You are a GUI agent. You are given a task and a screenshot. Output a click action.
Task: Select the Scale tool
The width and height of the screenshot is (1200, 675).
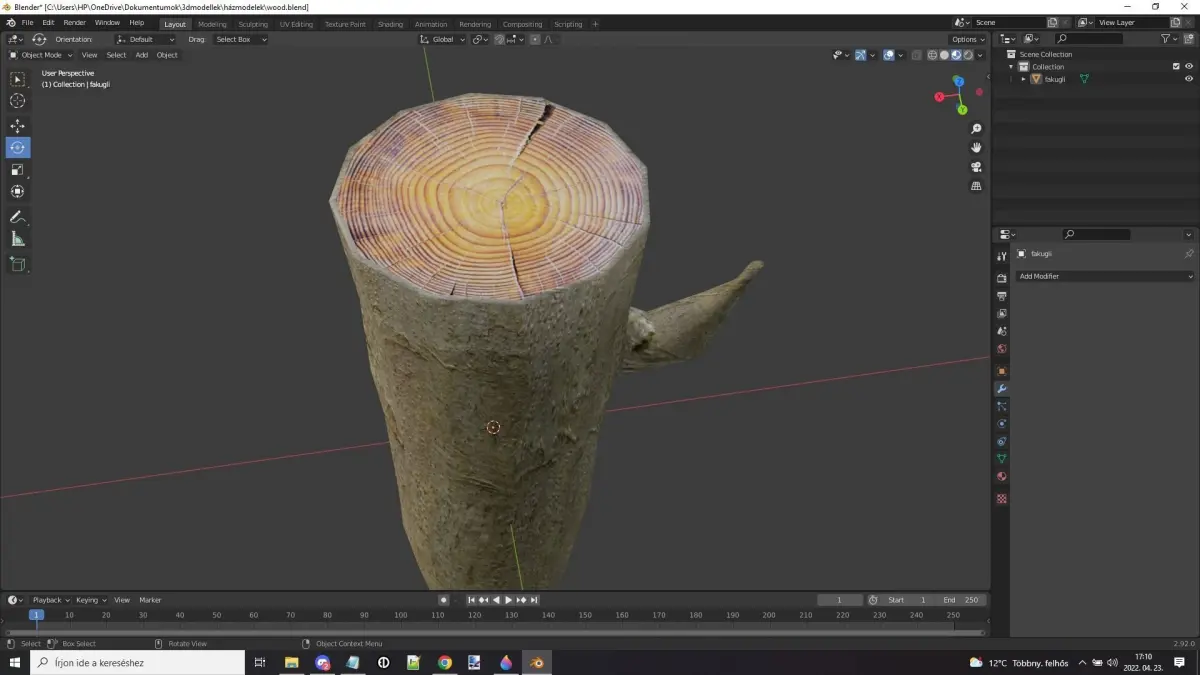17,170
